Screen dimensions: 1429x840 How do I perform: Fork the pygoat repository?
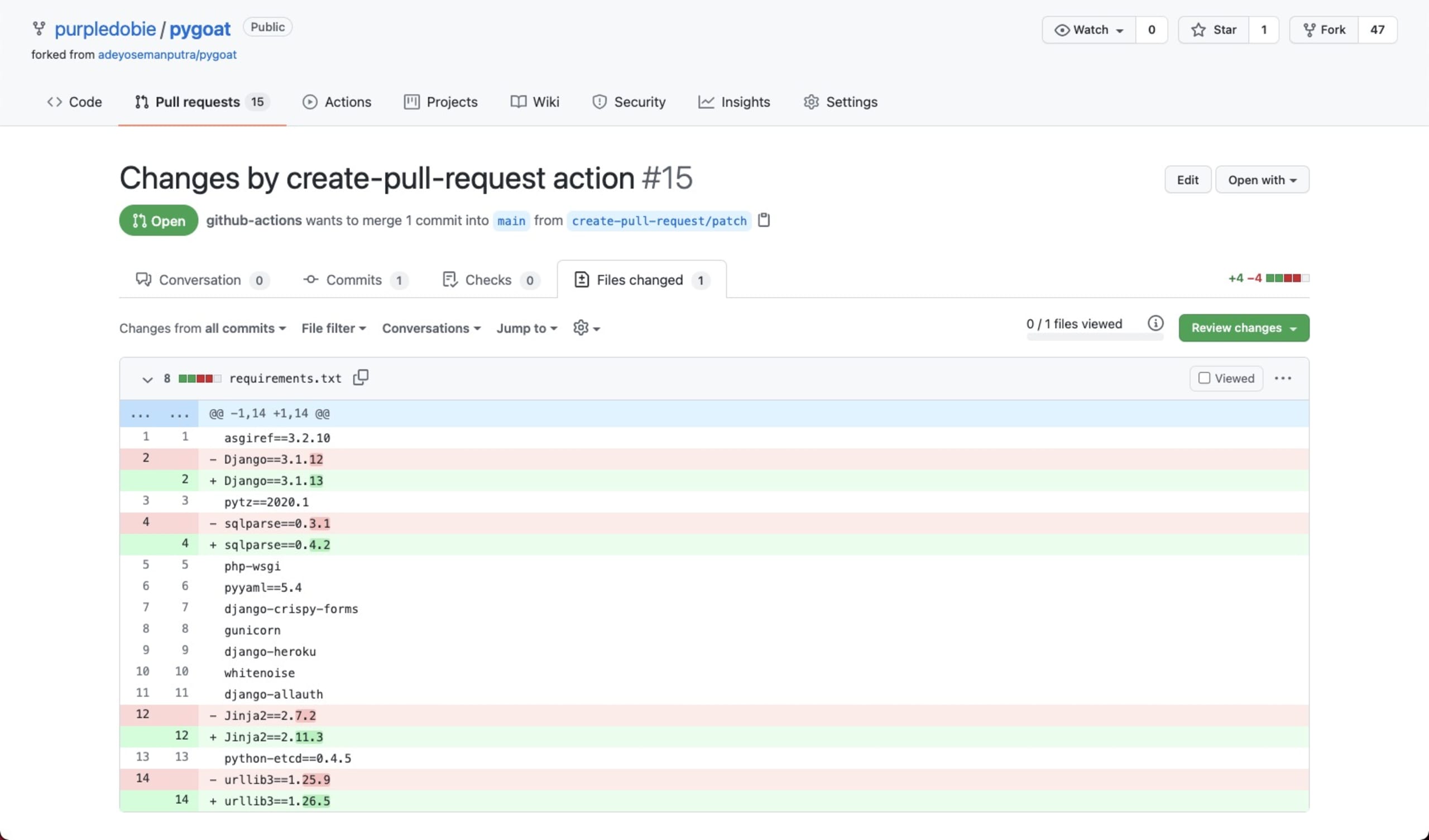coord(1324,30)
